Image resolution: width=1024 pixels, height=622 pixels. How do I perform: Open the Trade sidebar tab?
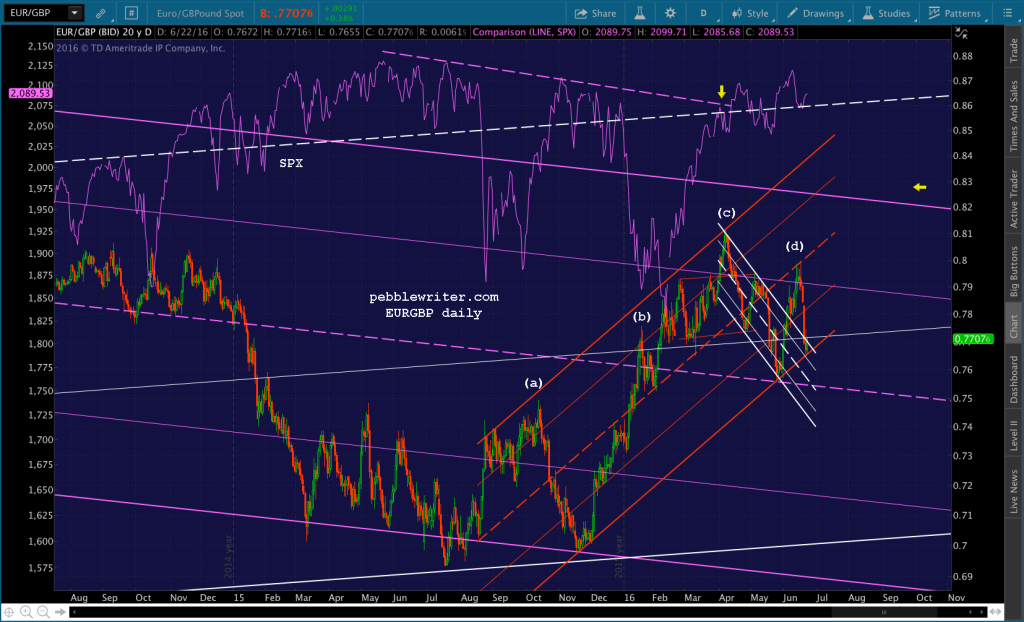point(1014,51)
